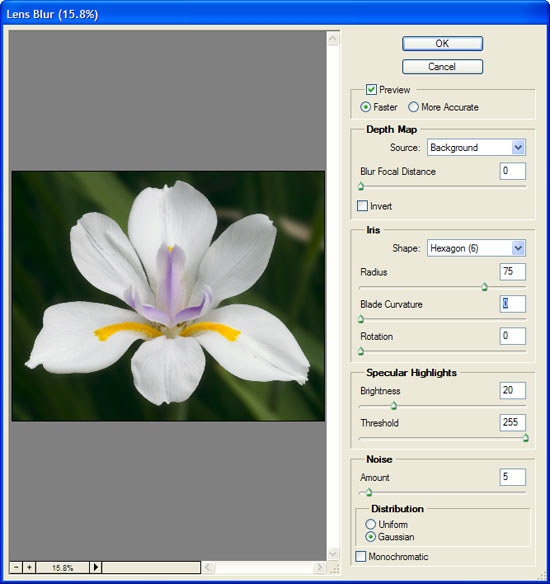Screen dimensions: 550x584
Task: Select Uniform noise distribution
Action: 370,524
